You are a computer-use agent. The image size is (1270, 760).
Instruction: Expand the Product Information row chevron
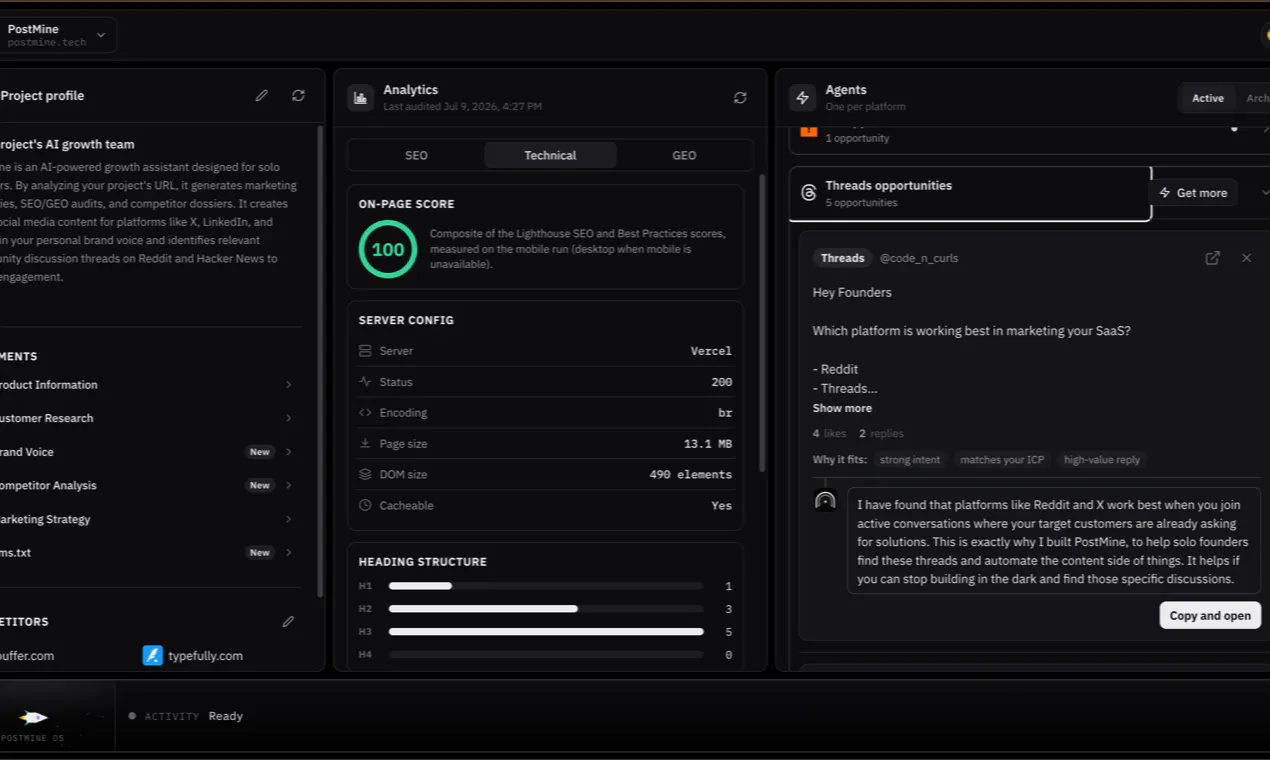coord(288,385)
